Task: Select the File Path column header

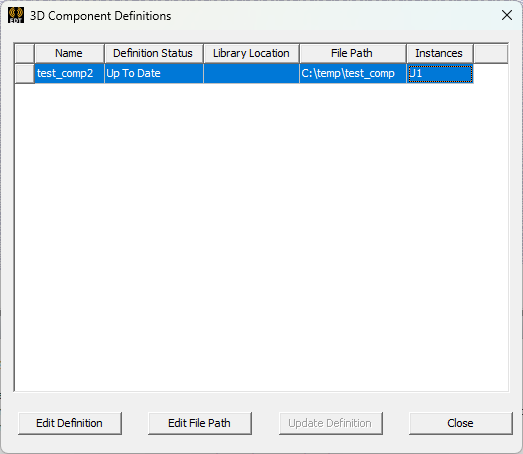Action: 353,53
